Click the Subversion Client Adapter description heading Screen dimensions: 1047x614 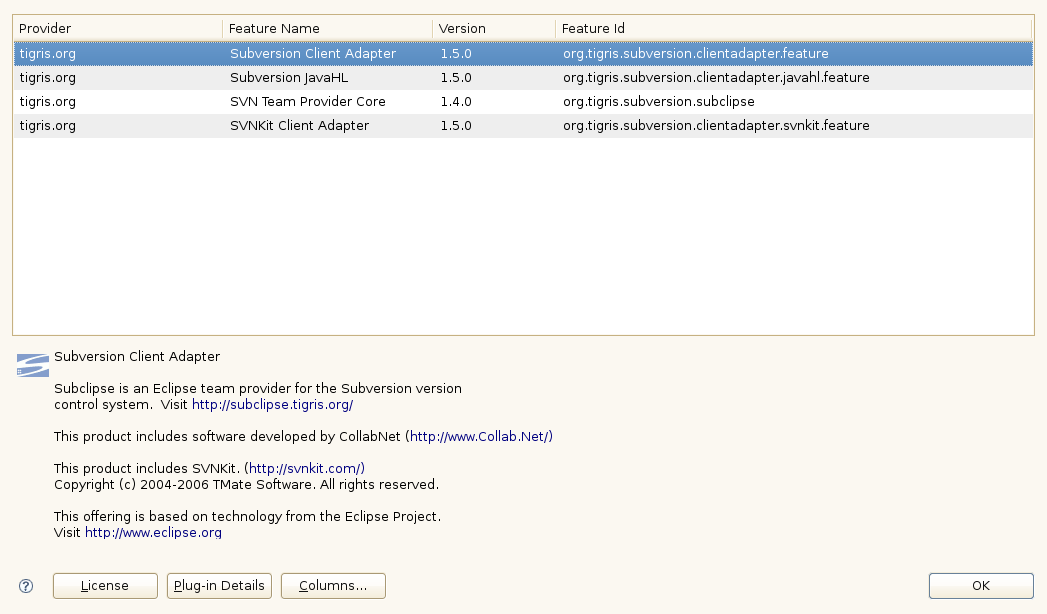[137, 356]
